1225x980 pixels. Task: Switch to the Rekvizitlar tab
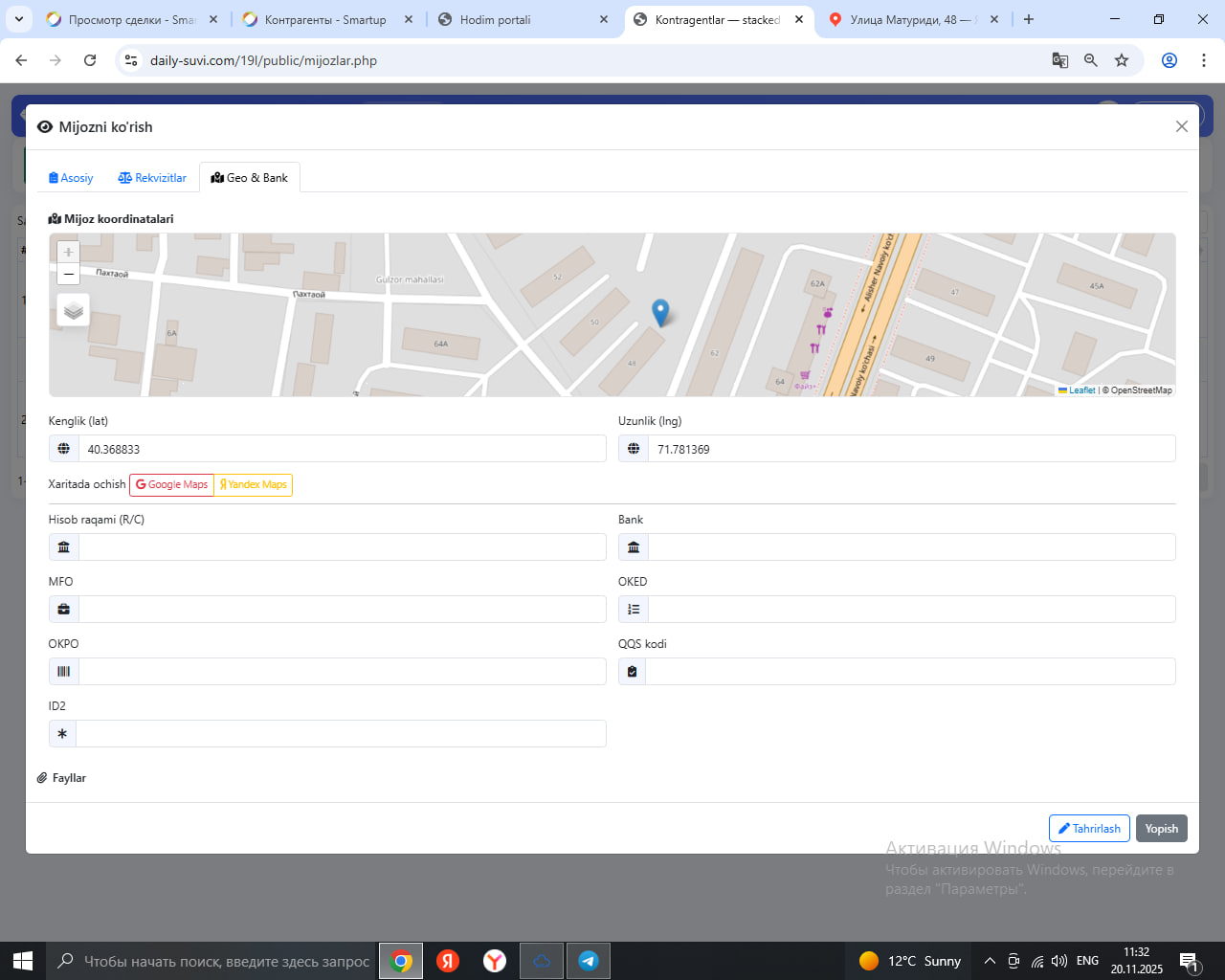click(152, 178)
